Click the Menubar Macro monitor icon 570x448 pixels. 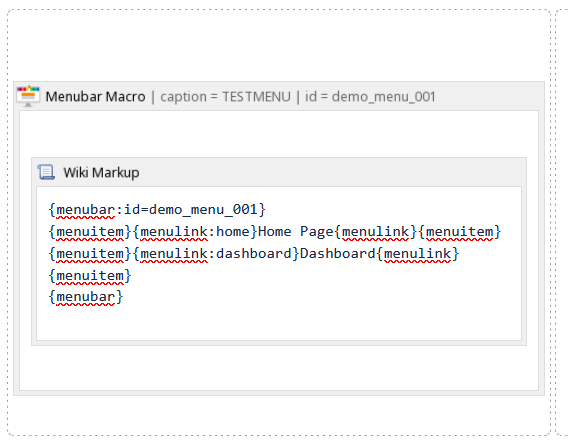coord(28,96)
